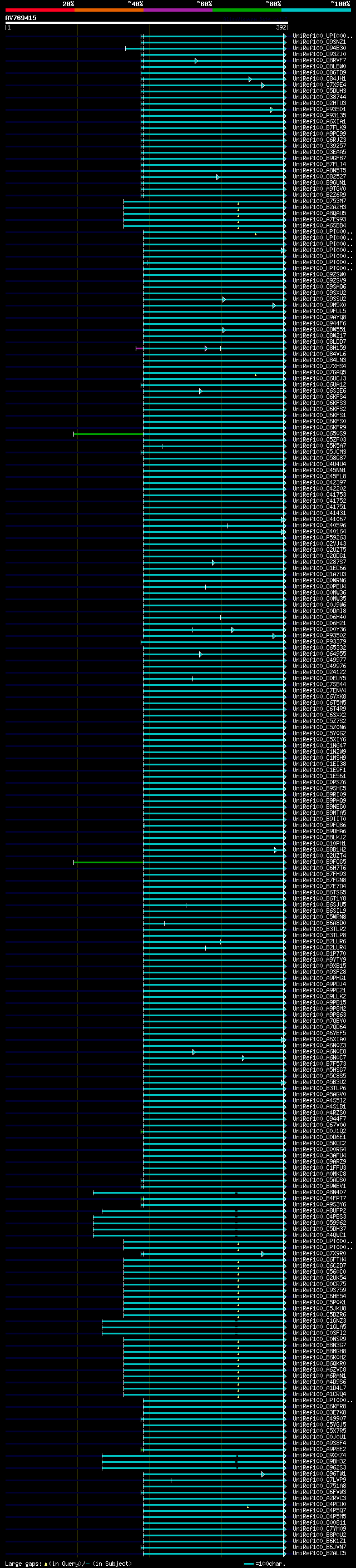The width and height of the screenshot is (356, 1568).
Task: Select the query name AV769415
Action: tap(21, 18)
